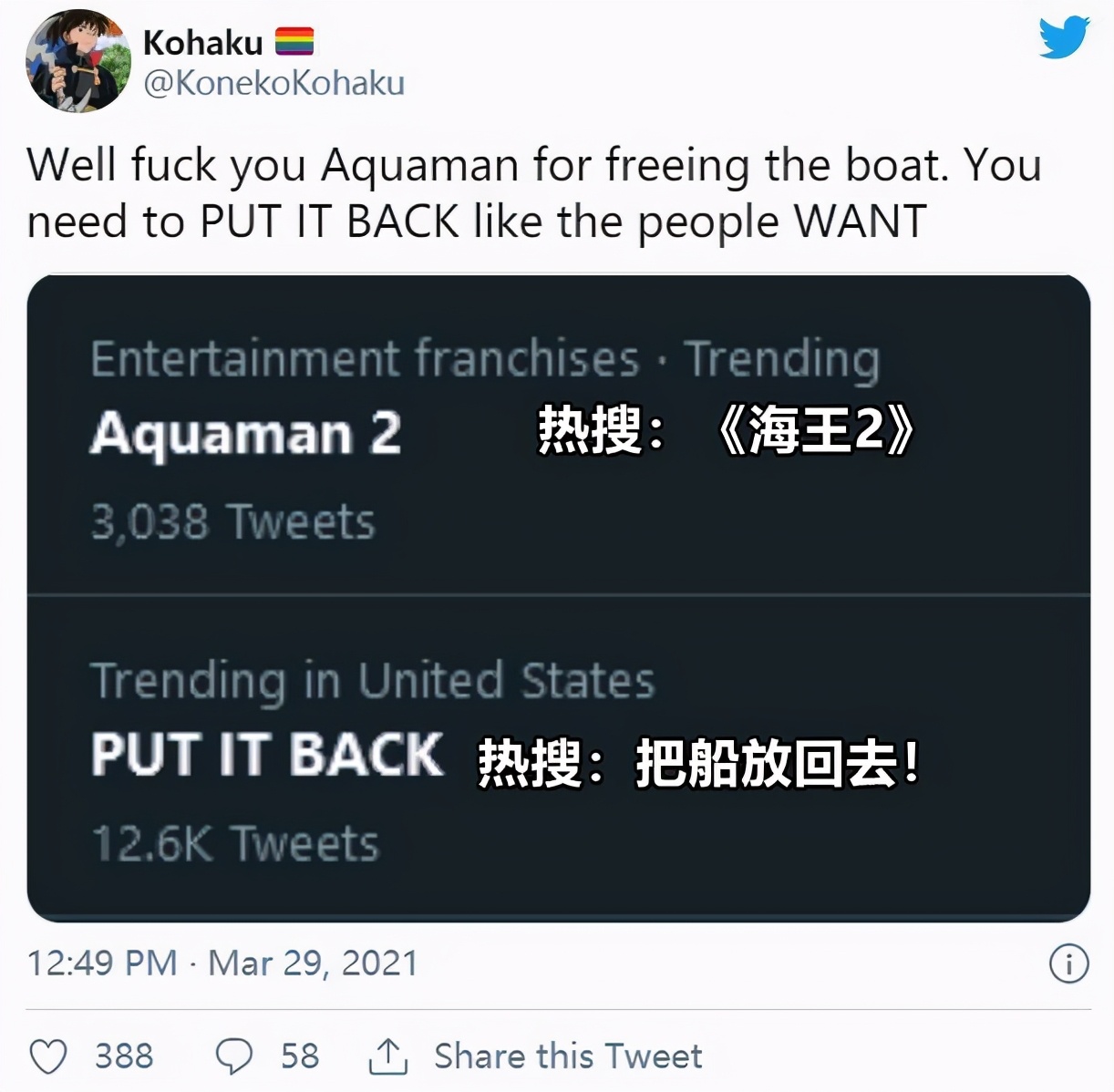
Task: Open the @KonekoKohaku handle link
Action: [273, 83]
